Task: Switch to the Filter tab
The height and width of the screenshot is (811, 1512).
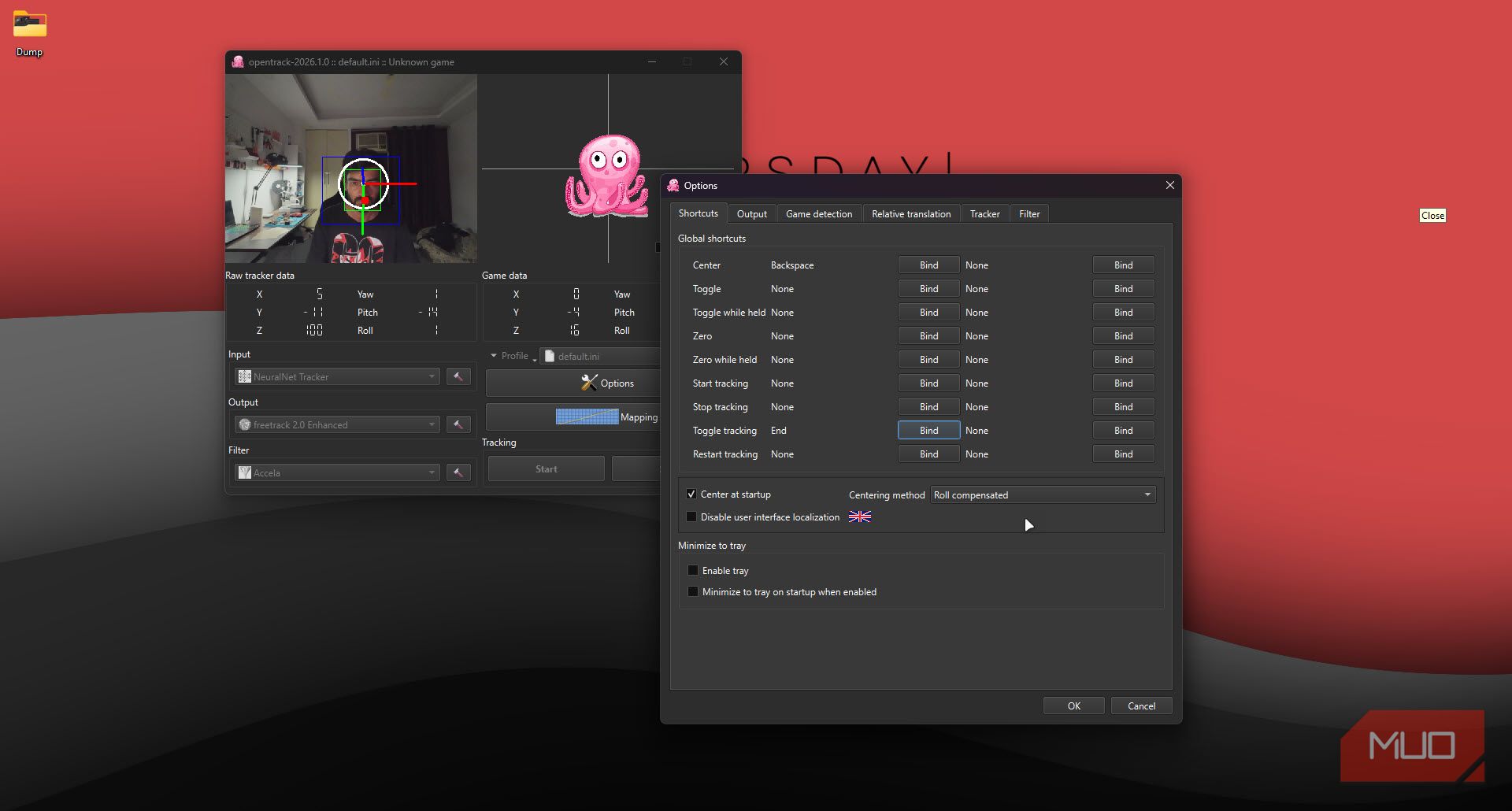Action: click(1029, 214)
